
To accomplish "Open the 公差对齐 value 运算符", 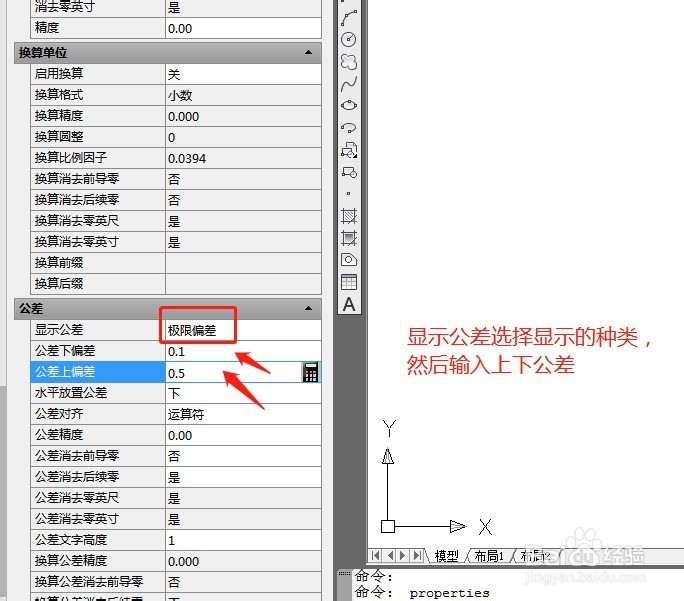I will pos(243,414).
